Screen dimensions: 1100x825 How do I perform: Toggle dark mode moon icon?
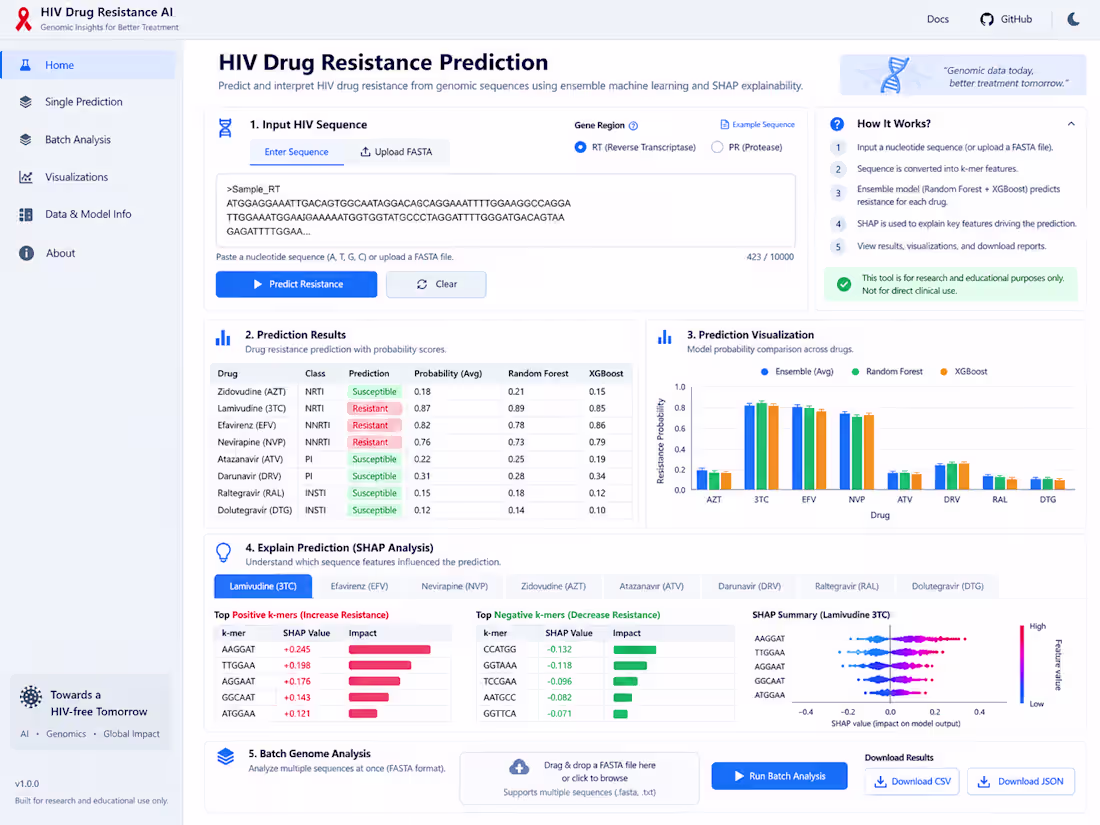(1073, 19)
